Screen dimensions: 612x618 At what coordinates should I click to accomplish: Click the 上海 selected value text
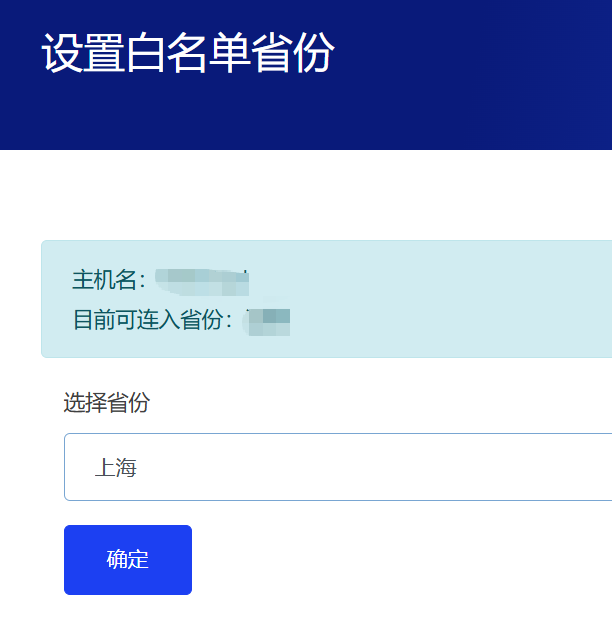[x=116, y=467]
